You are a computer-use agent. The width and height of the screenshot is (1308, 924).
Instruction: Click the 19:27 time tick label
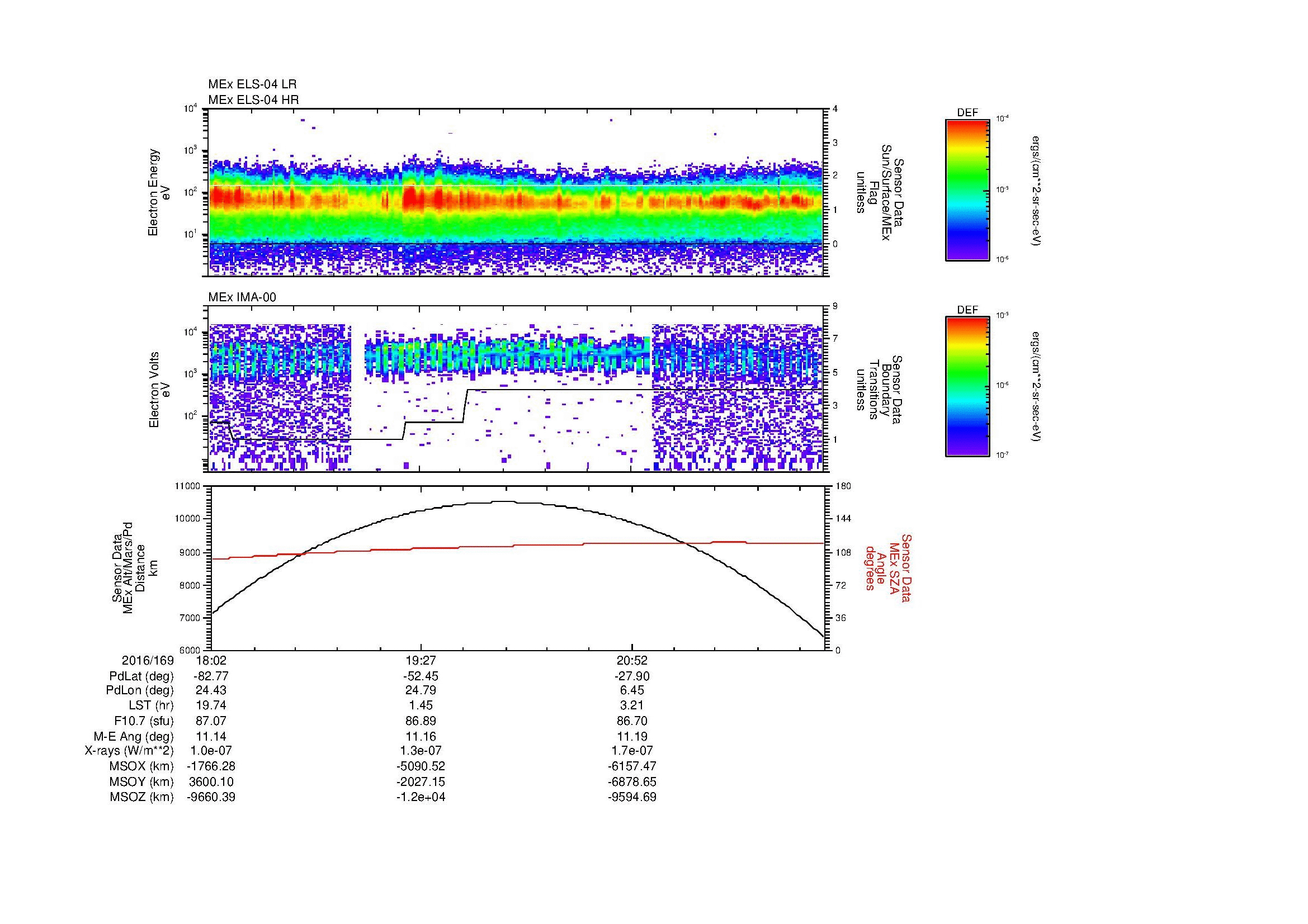(421, 660)
